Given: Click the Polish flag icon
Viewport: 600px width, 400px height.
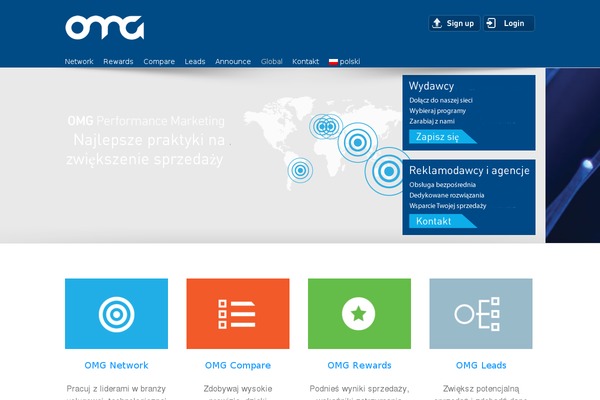Looking at the screenshot, I should click(333, 62).
